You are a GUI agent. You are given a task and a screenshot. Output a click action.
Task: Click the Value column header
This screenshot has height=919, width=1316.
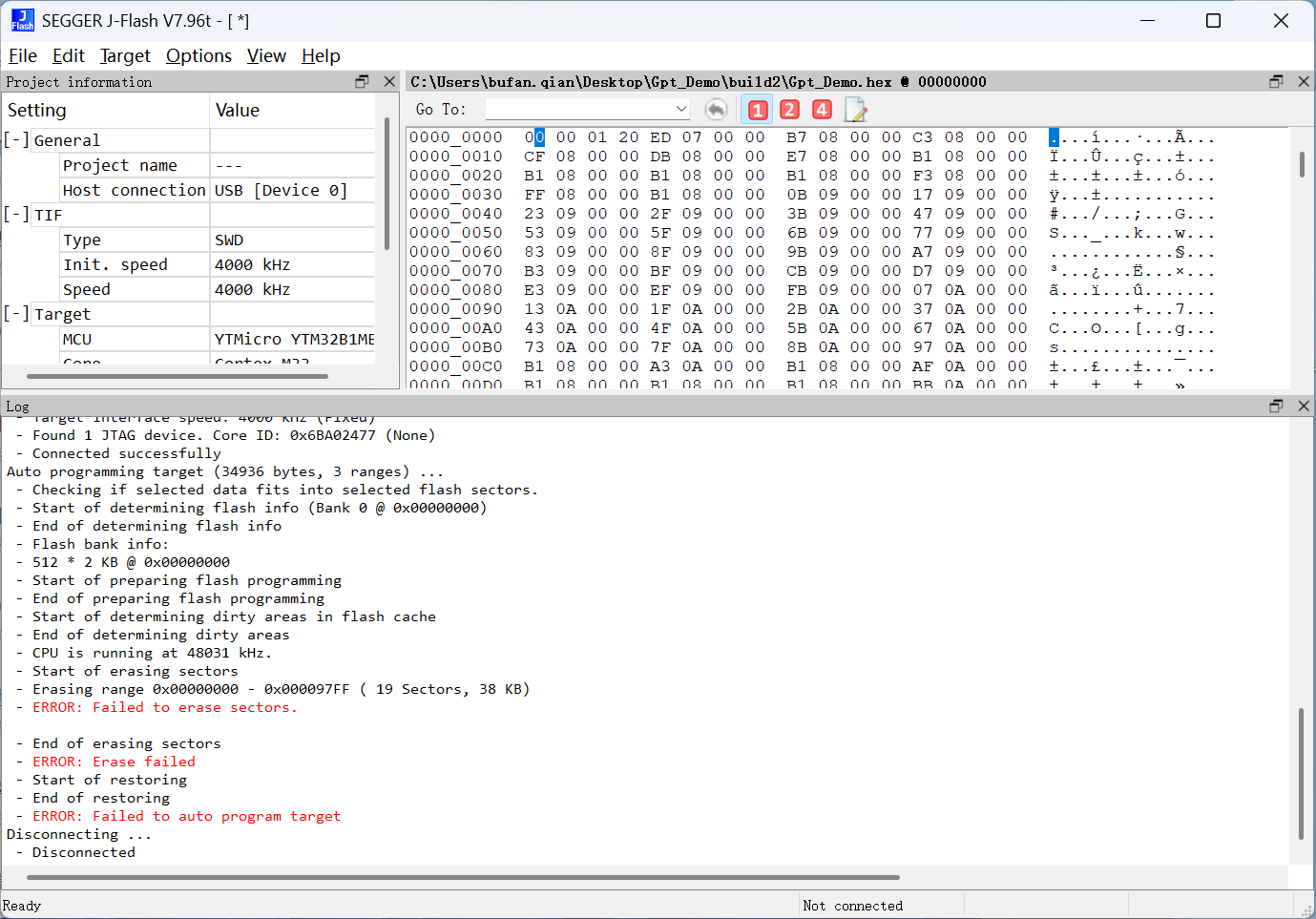(292, 110)
